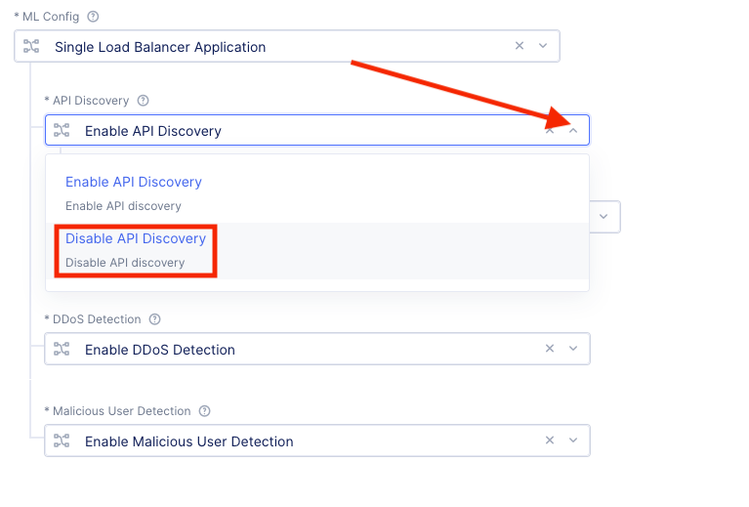Image resolution: width=749 pixels, height=507 pixels.
Task: Expand the ML Config dropdown chevron
Action: 543,46
